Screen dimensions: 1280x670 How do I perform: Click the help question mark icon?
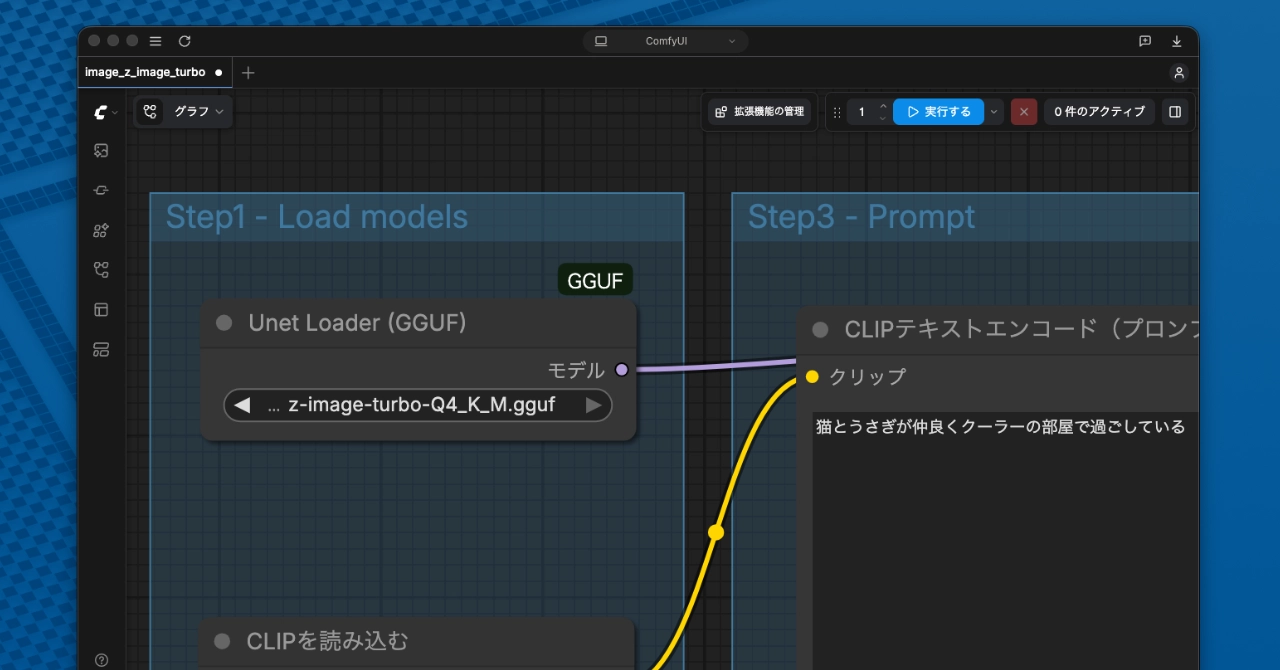101,660
